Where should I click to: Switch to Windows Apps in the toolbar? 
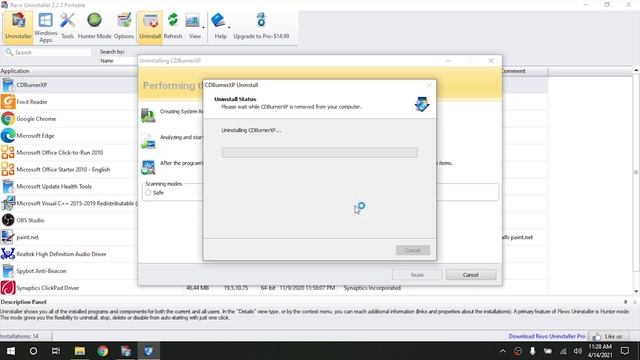tap(46, 27)
